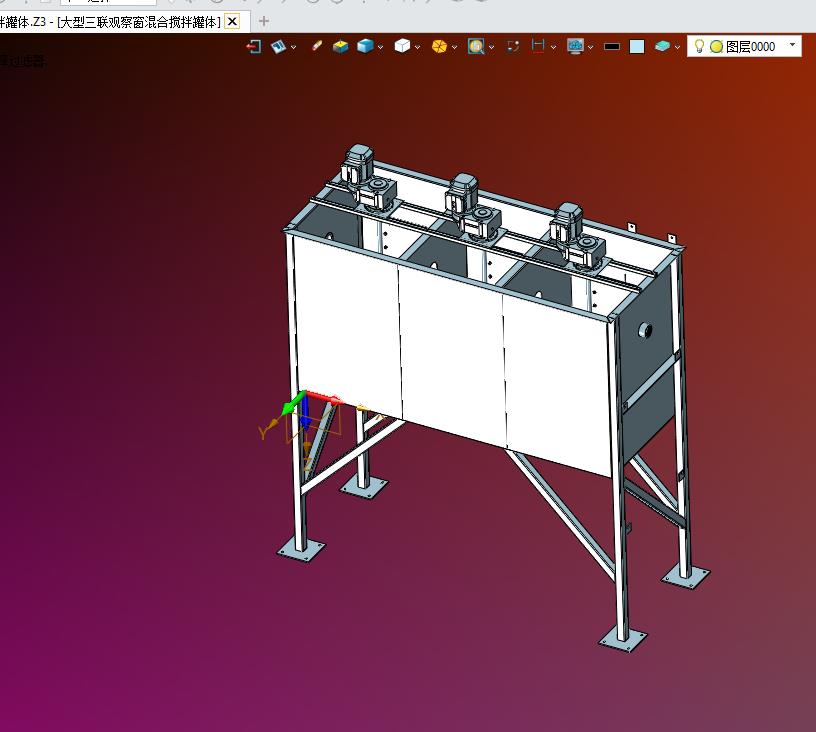Image resolution: width=816 pixels, height=732 pixels.
Task: Activate the zoom magnifier tool icon
Action: click(x=476, y=46)
